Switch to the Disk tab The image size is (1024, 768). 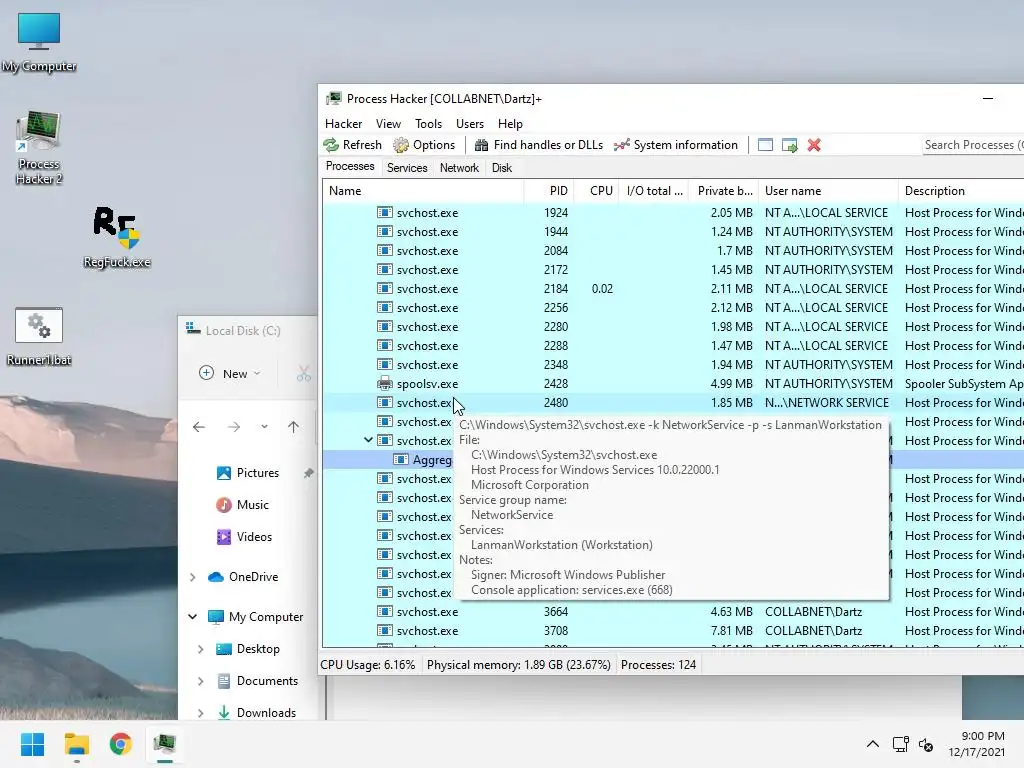pos(502,168)
